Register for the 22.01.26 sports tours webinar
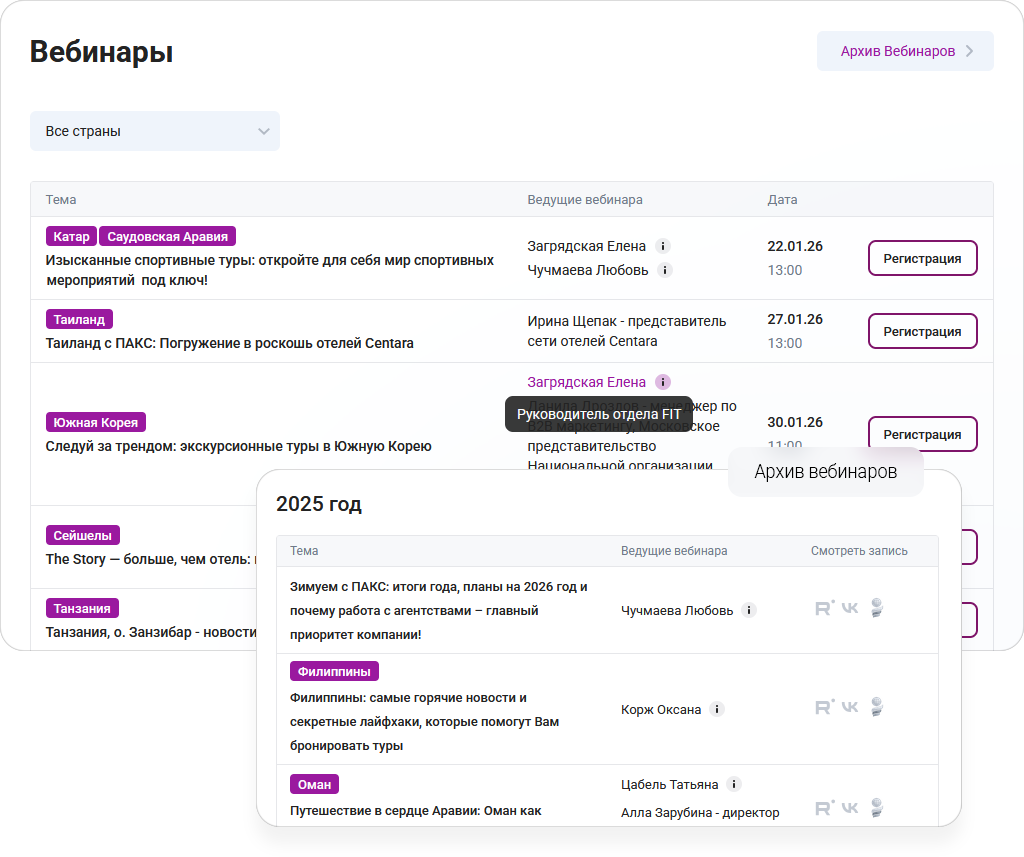1024x857 pixels. [x=922, y=258]
